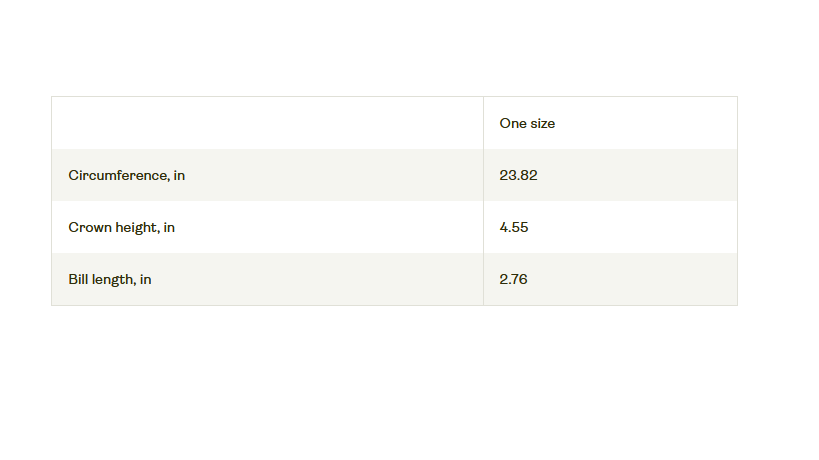Click the "One size" column header
The height and width of the screenshot is (460, 819).
coord(527,123)
